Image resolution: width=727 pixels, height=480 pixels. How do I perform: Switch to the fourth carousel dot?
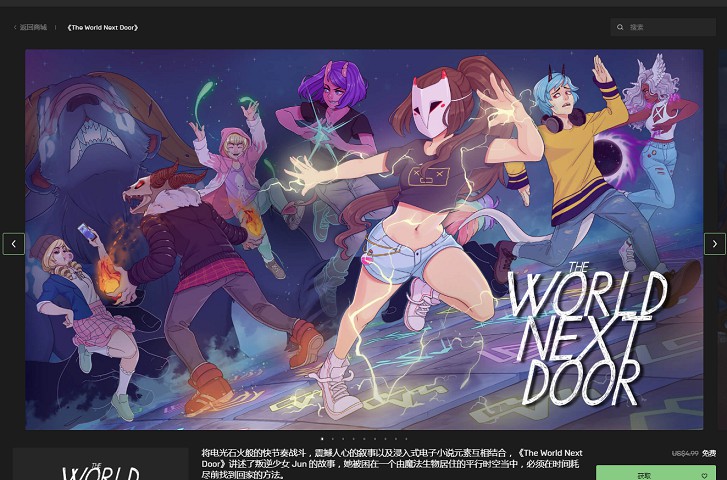pyautogui.click(x=354, y=438)
